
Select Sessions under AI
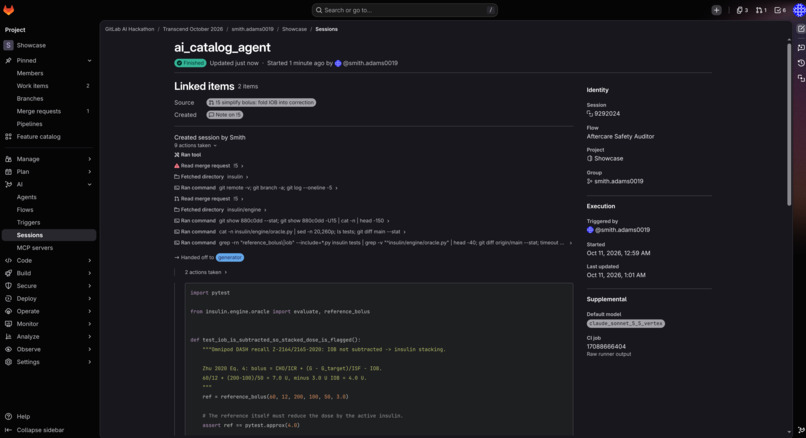[49, 235]
